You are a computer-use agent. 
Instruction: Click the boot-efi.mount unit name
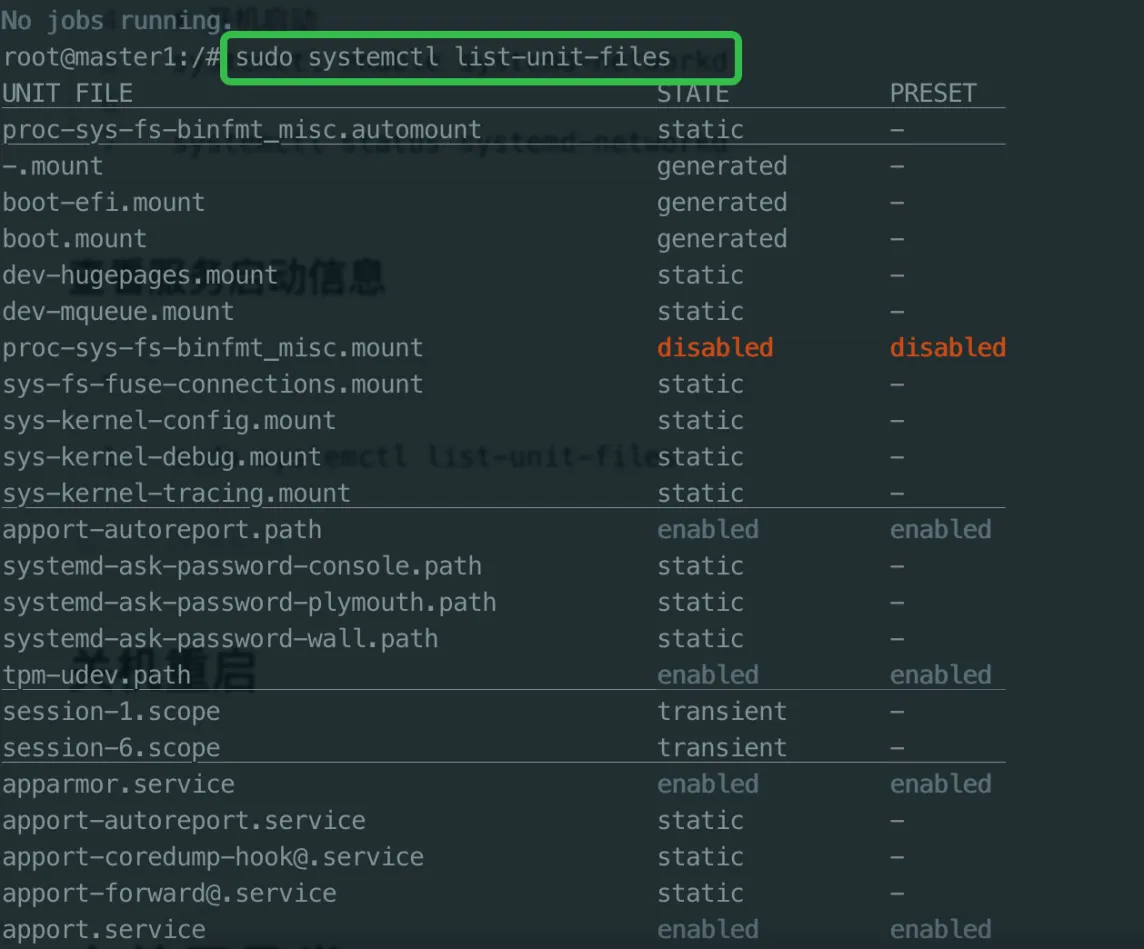(104, 202)
